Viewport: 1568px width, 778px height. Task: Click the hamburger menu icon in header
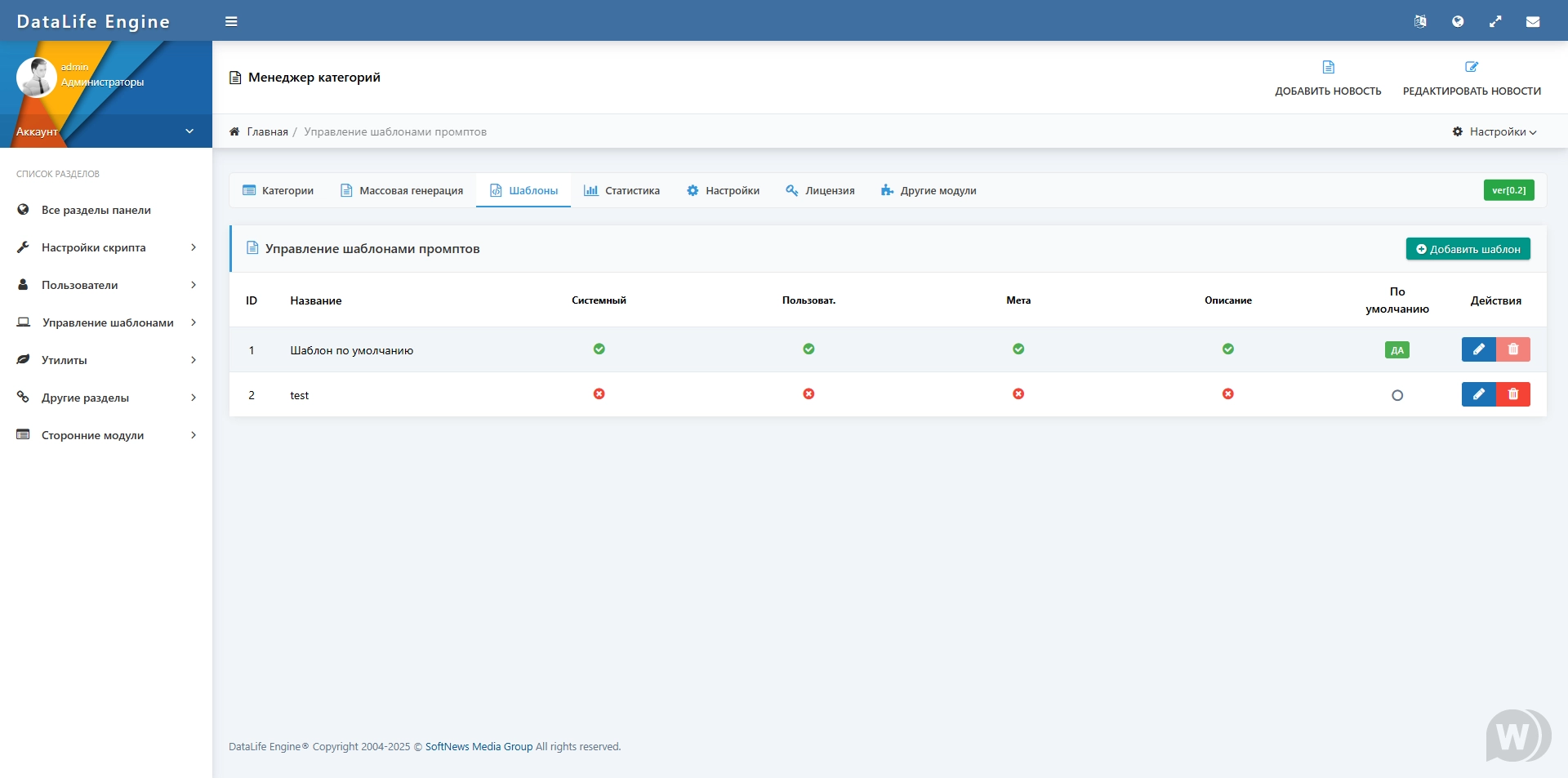231,22
